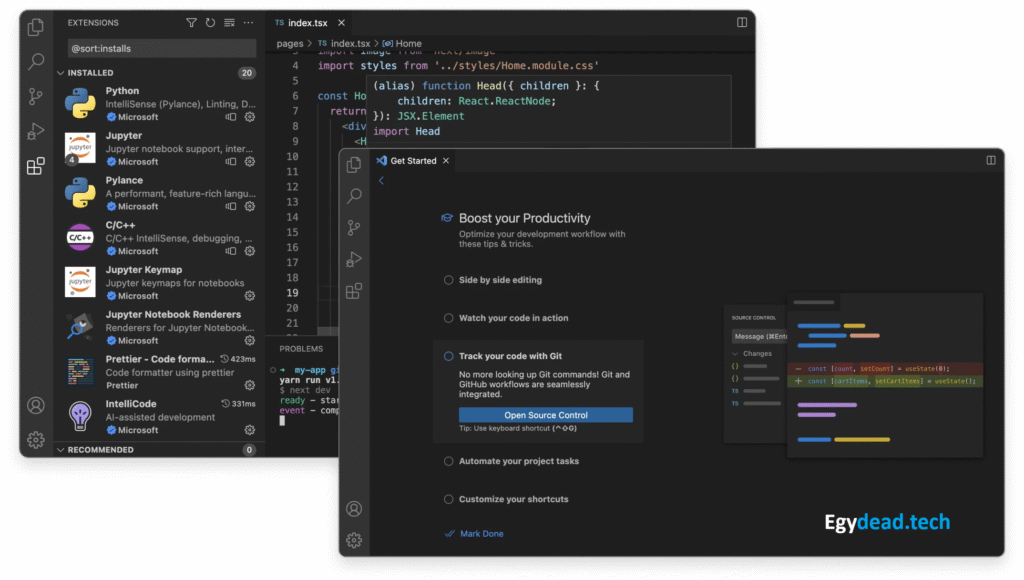The width and height of the screenshot is (1024, 580).
Task: Refresh the extensions list
Action: (x=210, y=22)
